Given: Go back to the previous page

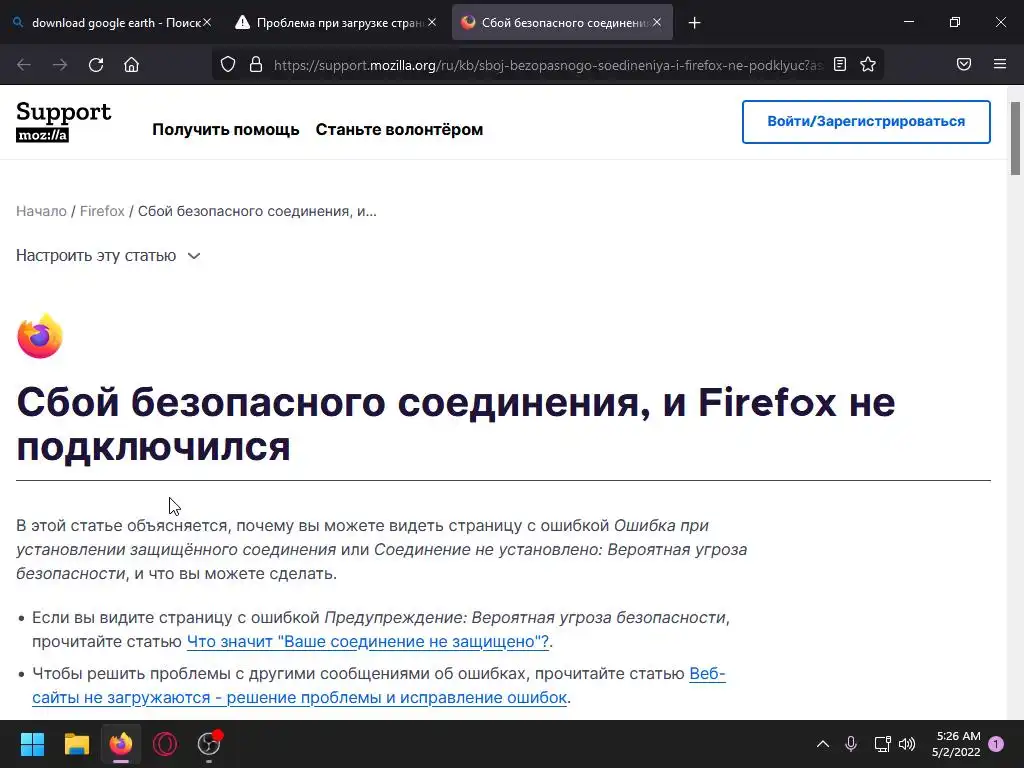Looking at the screenshot, I should tap(24, 65).
